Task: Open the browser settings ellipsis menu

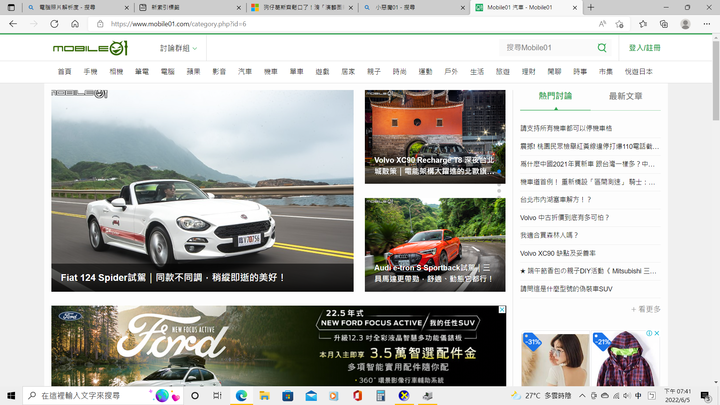Action: (707, 24)
